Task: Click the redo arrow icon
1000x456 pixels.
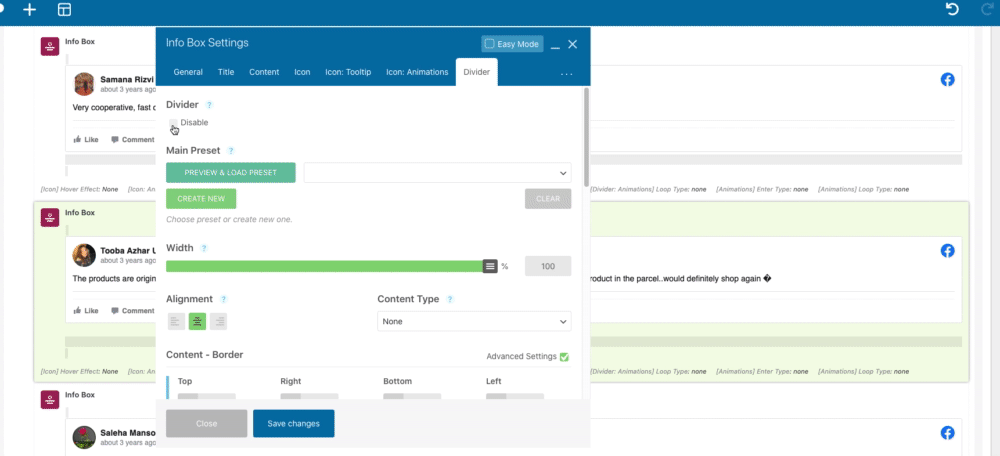Action: pyautogui.click(x=987, y=9)
